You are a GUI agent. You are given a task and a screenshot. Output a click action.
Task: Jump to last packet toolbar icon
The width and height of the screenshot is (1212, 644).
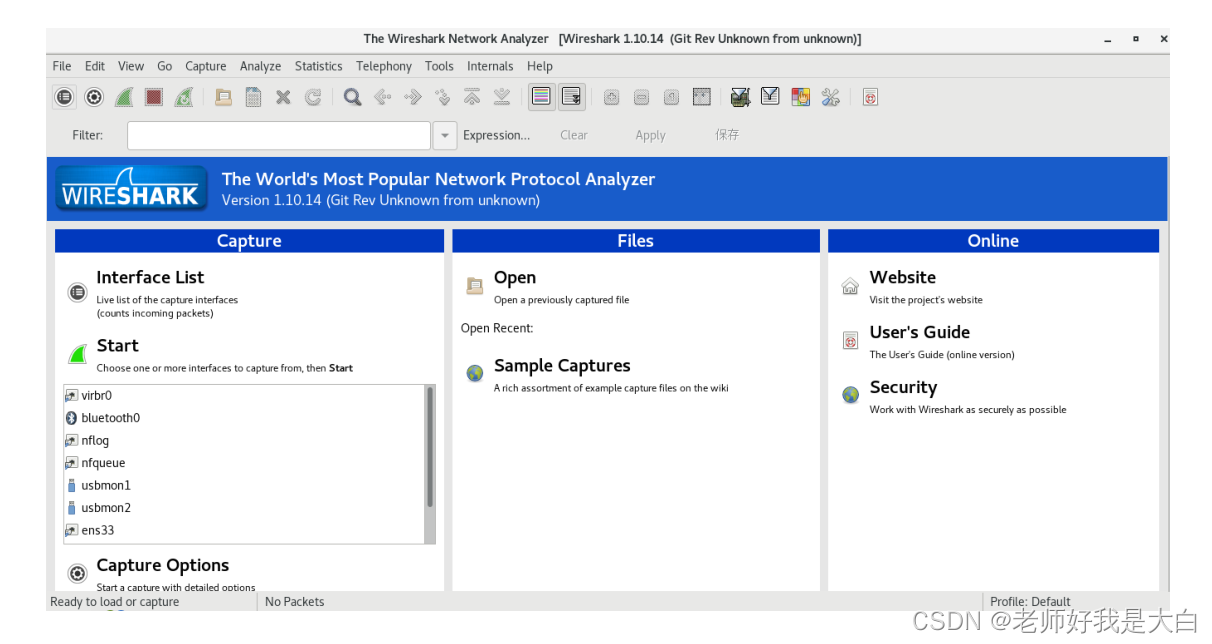(502, 97)
